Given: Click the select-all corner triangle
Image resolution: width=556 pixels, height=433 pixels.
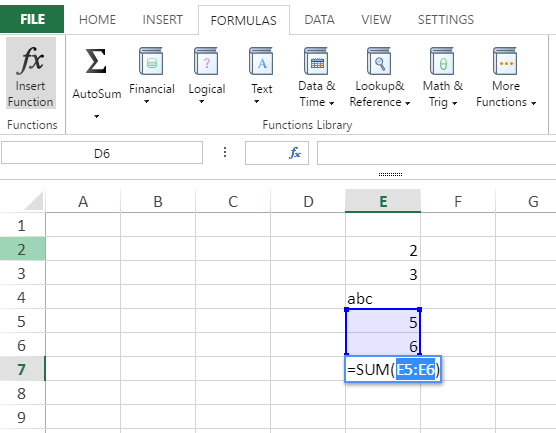Looking at the screenshot, I should [x=34, y=201].
